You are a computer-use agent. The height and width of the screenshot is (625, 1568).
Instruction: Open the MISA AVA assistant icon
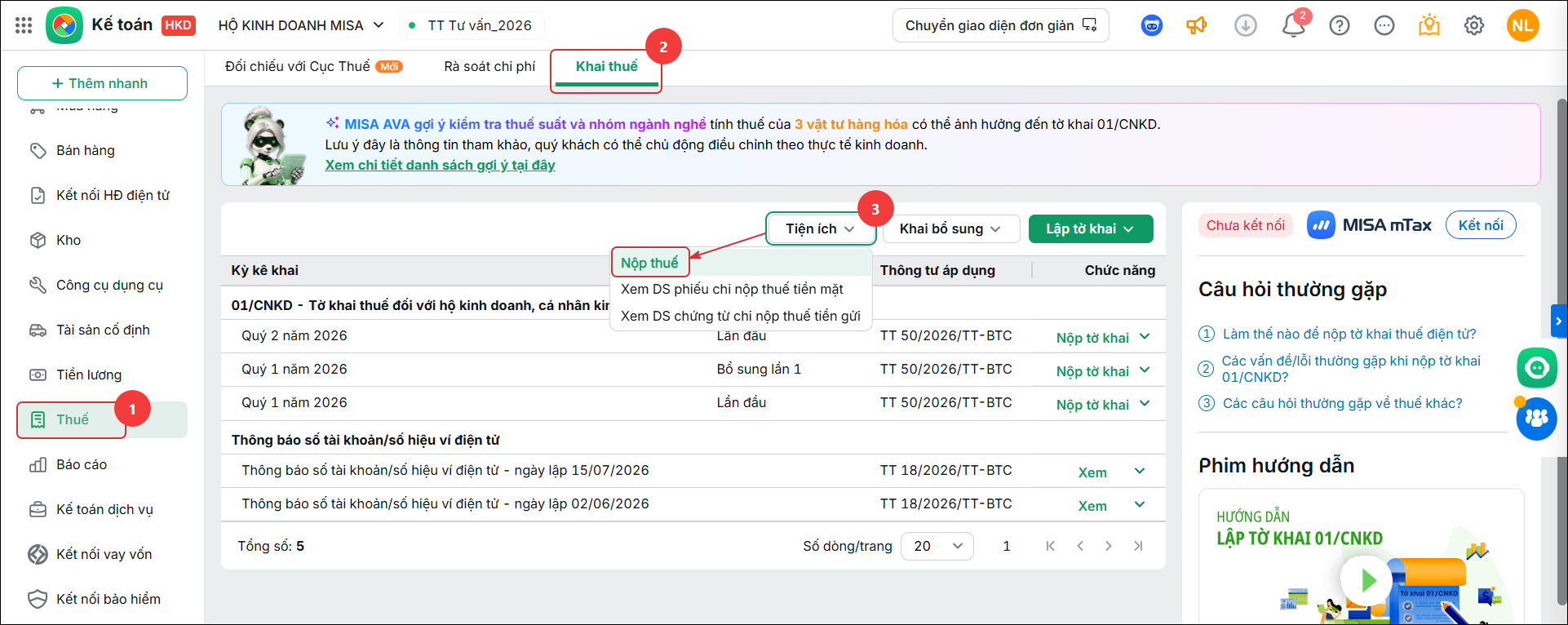[x=1152, y=26]
